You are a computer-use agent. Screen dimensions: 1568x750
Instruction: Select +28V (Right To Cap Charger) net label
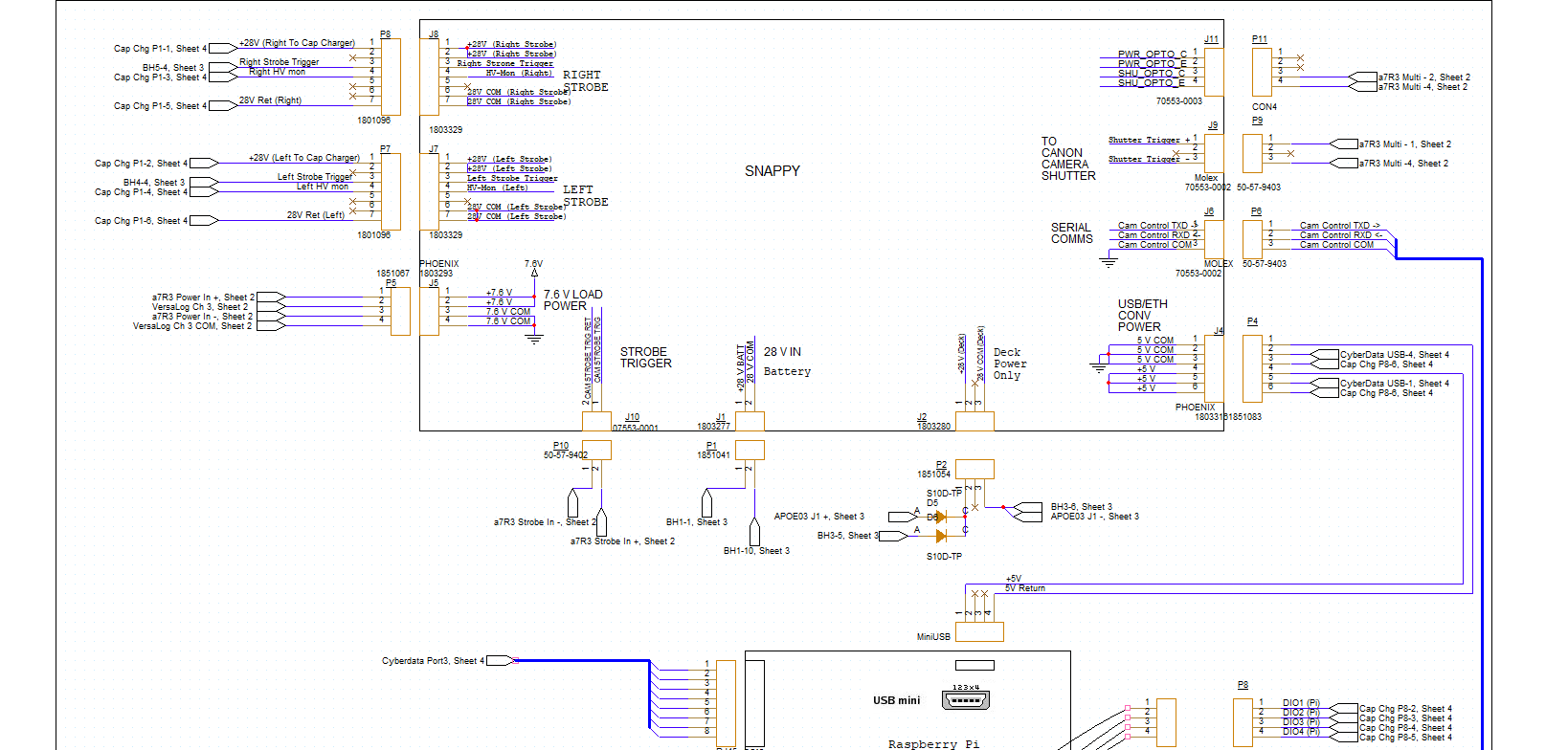pyautogui.click(x=297, y=43)
